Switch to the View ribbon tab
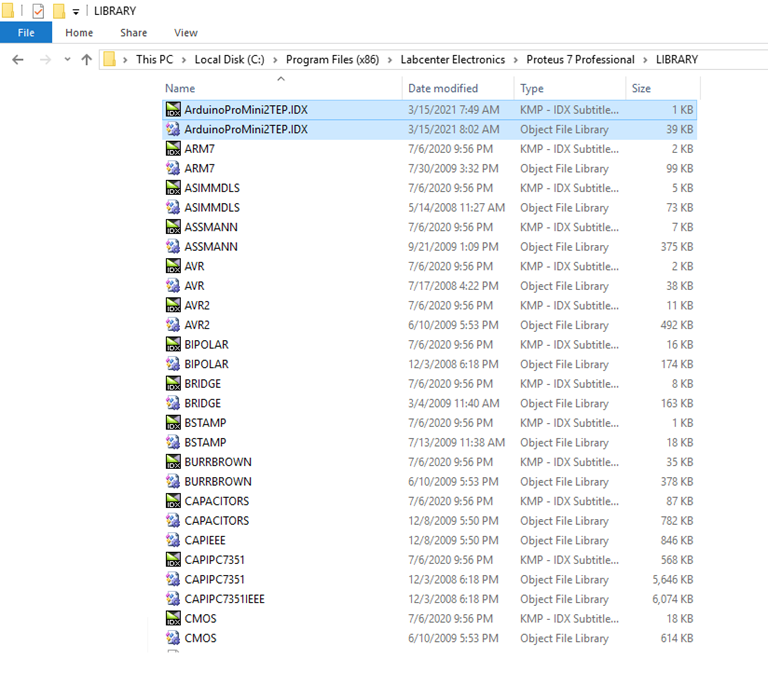Image resolution: width=768 pixels, height=686 pixels. tap(186, 33)
